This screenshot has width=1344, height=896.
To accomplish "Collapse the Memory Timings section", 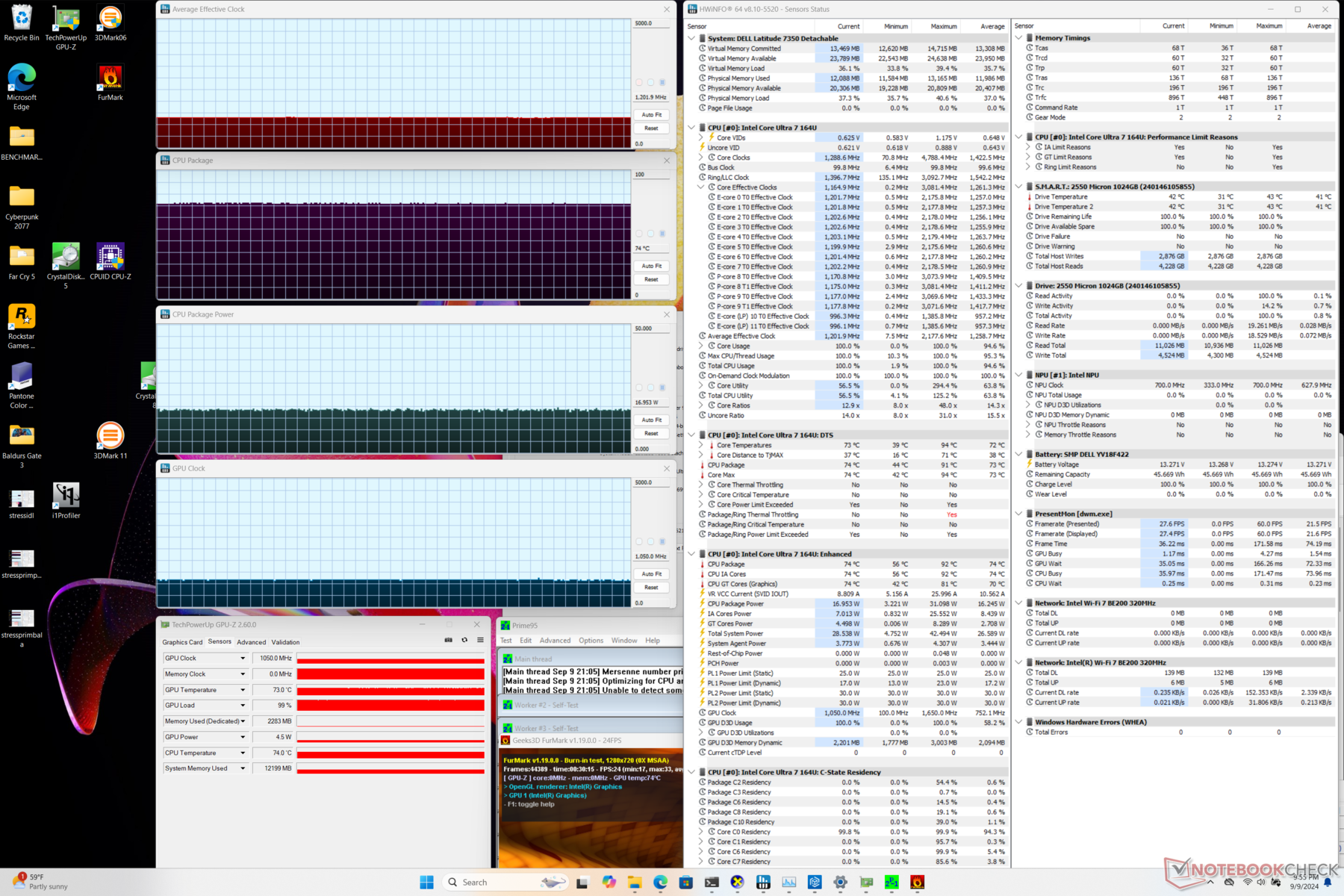I will 1018,37.
